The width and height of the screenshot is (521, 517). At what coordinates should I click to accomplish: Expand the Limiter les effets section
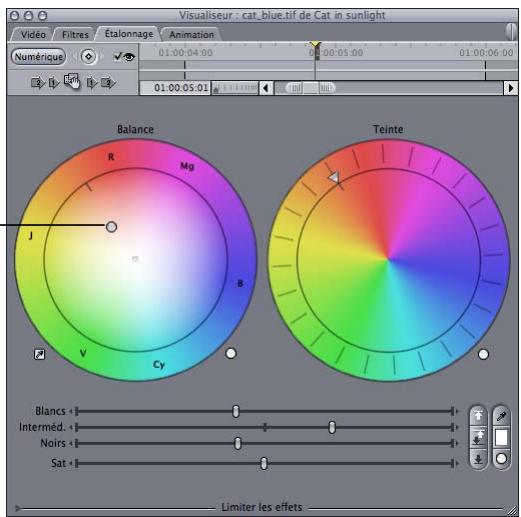coord(18,508)
